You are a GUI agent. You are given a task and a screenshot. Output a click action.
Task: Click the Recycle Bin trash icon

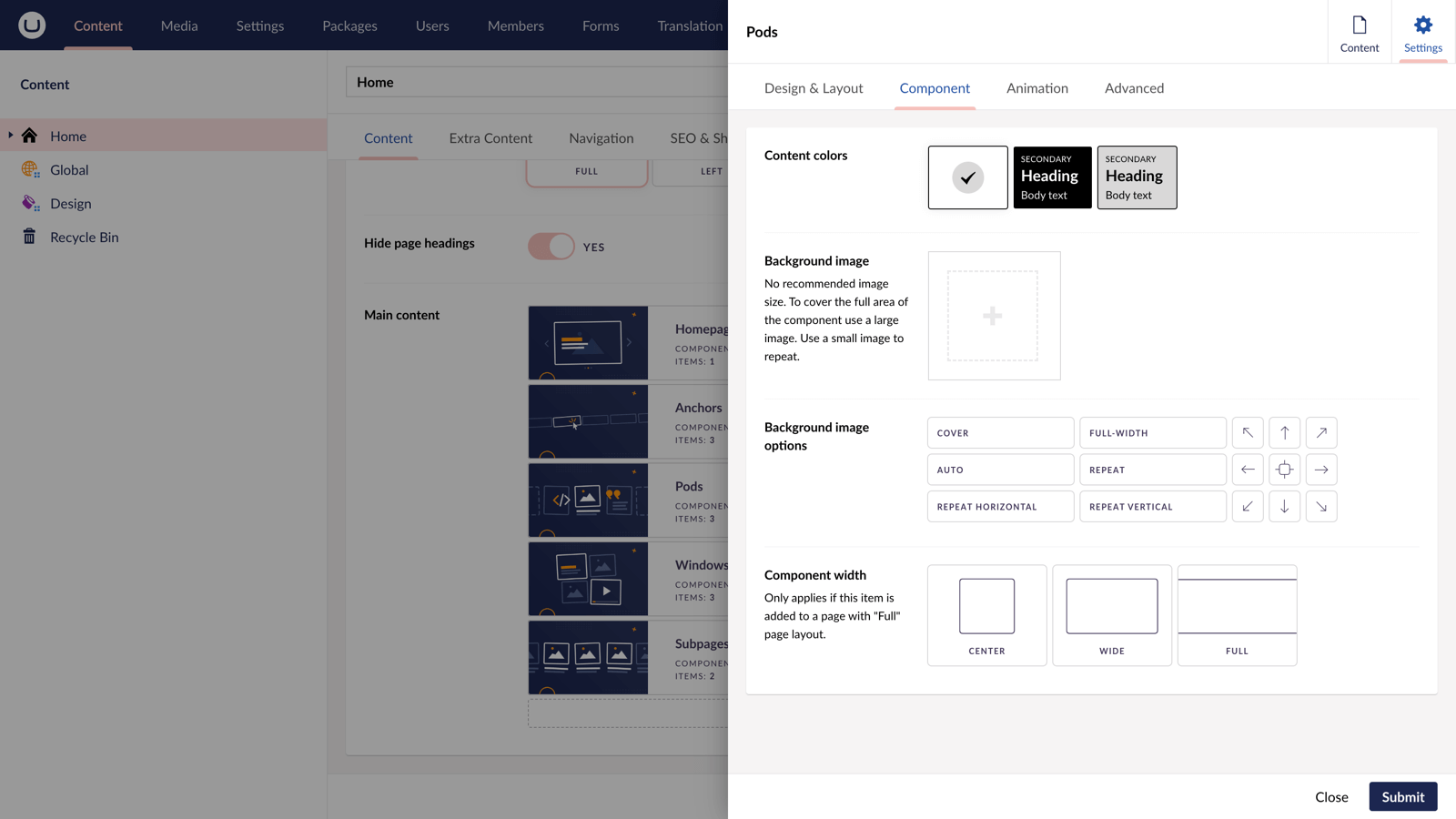click(x=30, y=237)
